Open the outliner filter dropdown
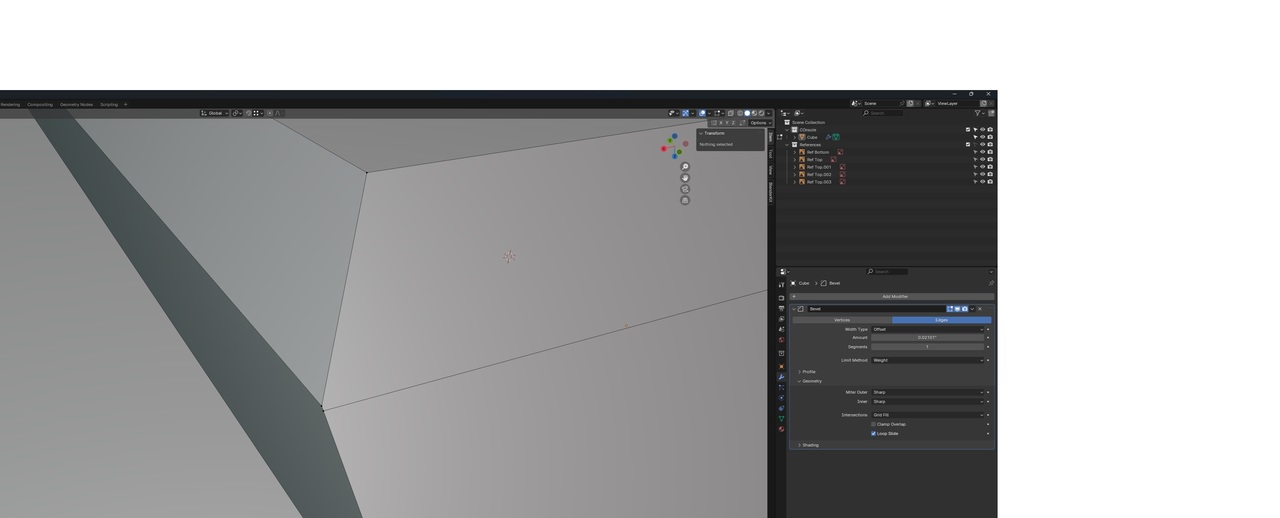This screenshot has height=518, width=1280. click(979, 113)
